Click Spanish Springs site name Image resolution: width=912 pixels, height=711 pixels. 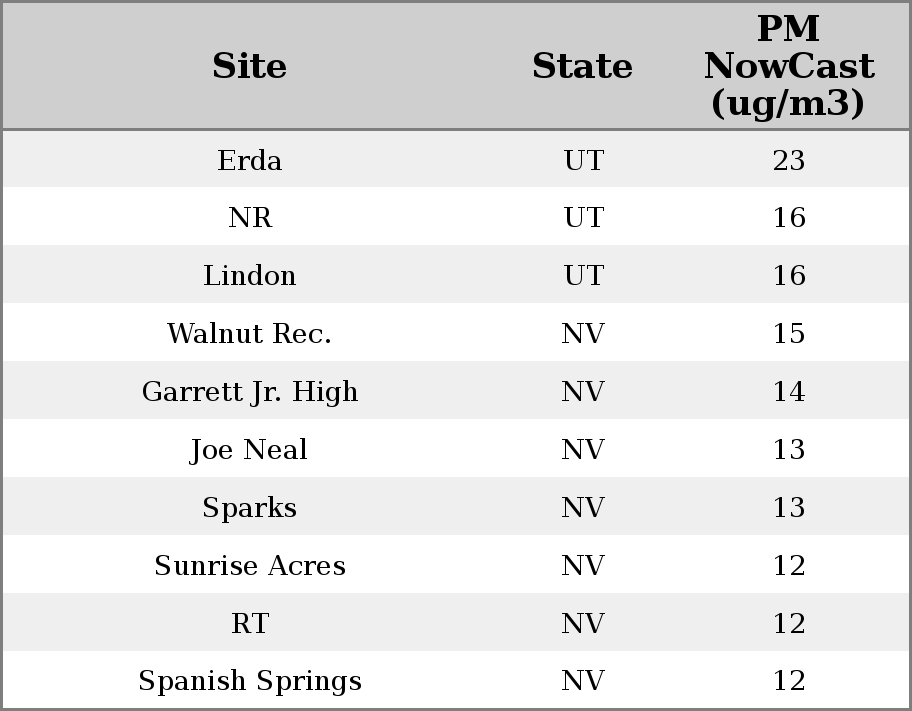250,681
